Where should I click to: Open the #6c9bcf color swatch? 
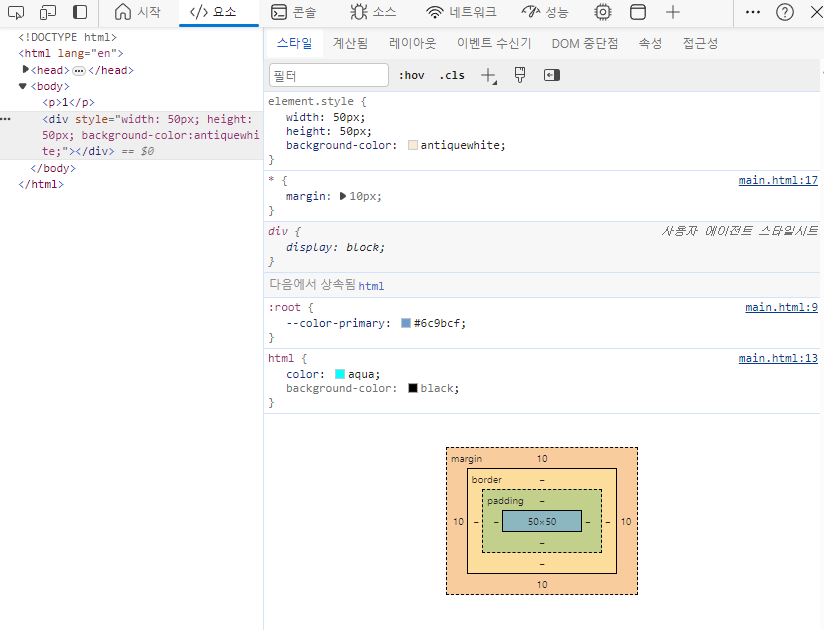[406, 323]
